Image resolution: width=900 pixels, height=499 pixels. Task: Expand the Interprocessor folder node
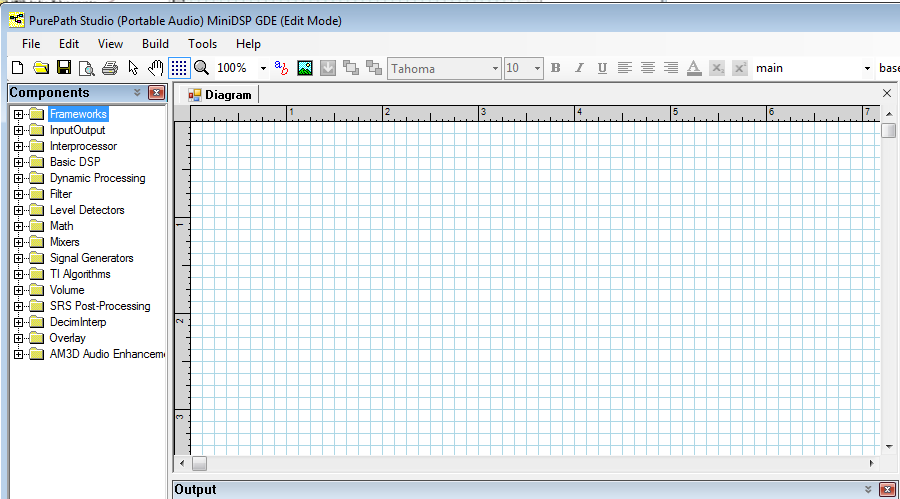tap(18, 146)
